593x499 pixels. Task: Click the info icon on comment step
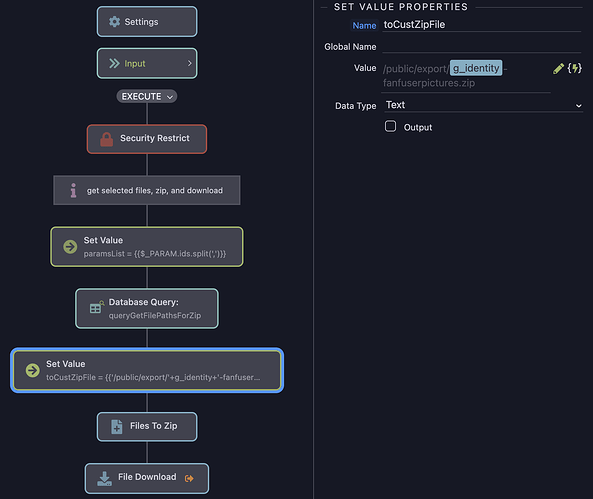pos(73,190)
